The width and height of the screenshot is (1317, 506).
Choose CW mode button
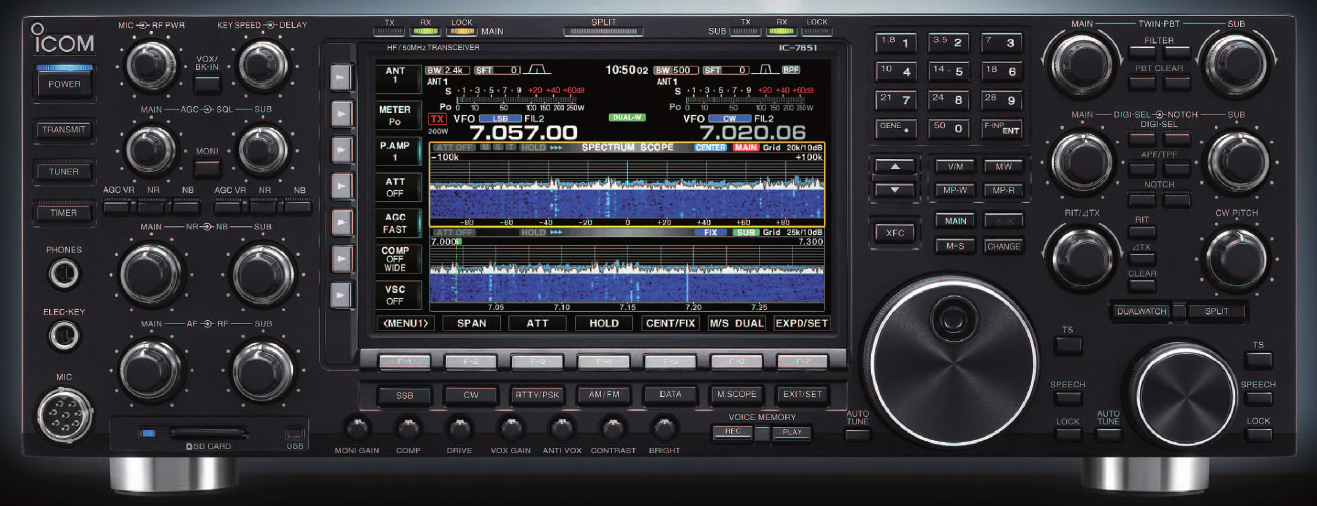pyautogui.click(x=471, y=395)
